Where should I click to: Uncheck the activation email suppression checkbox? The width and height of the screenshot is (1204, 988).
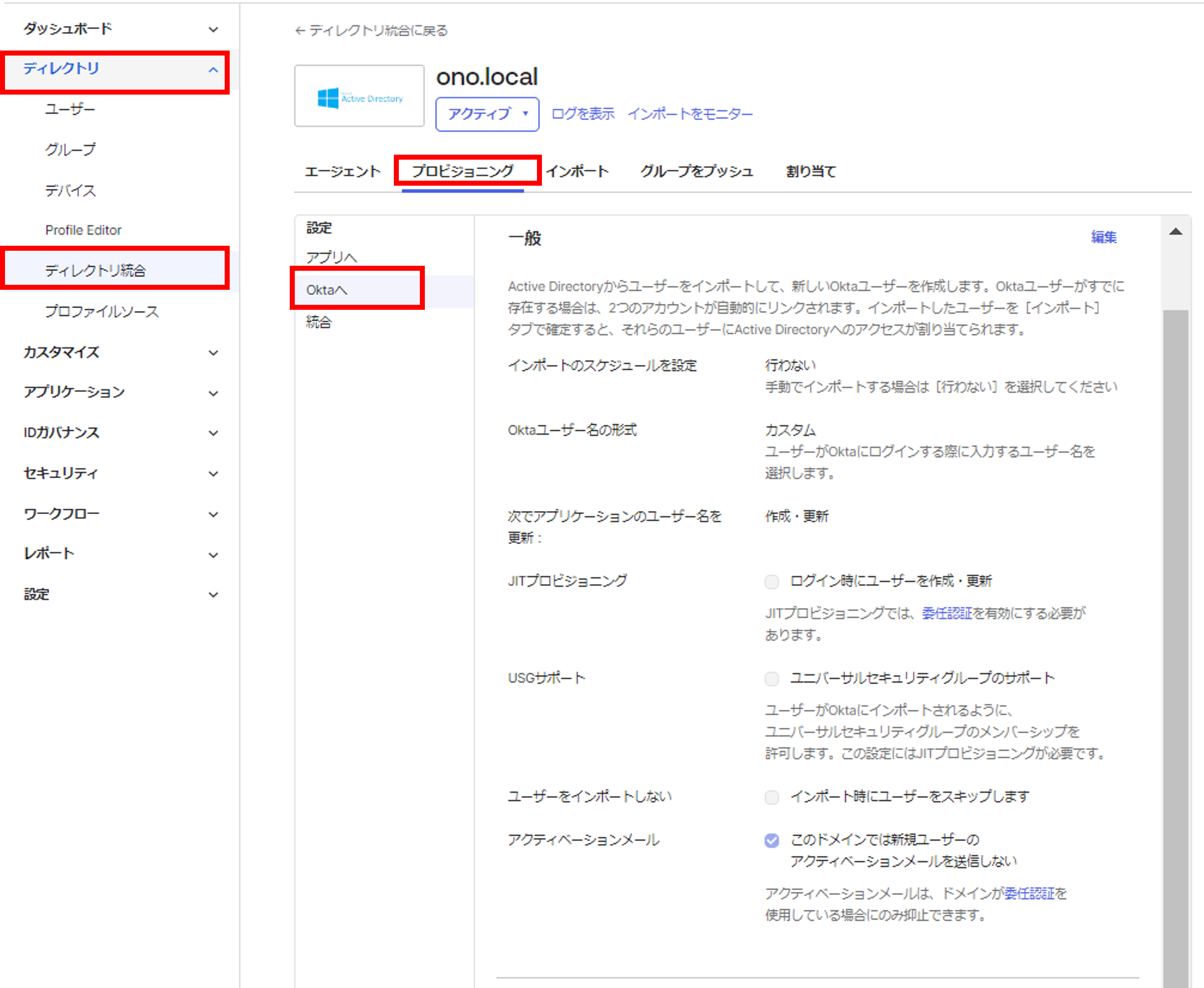point(772,840)
